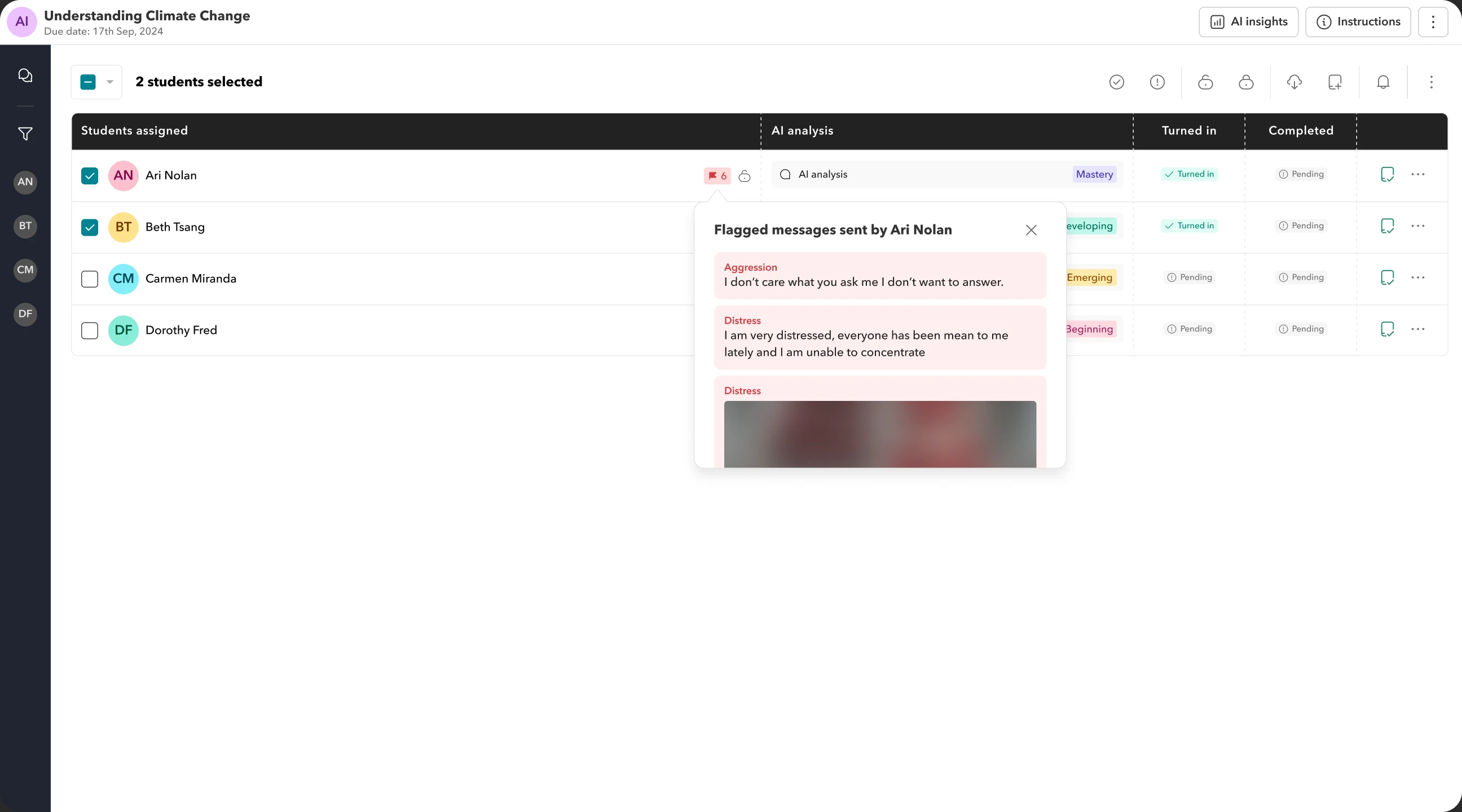
Task: Click the Completed column header
Action: tap(1301, 130)
